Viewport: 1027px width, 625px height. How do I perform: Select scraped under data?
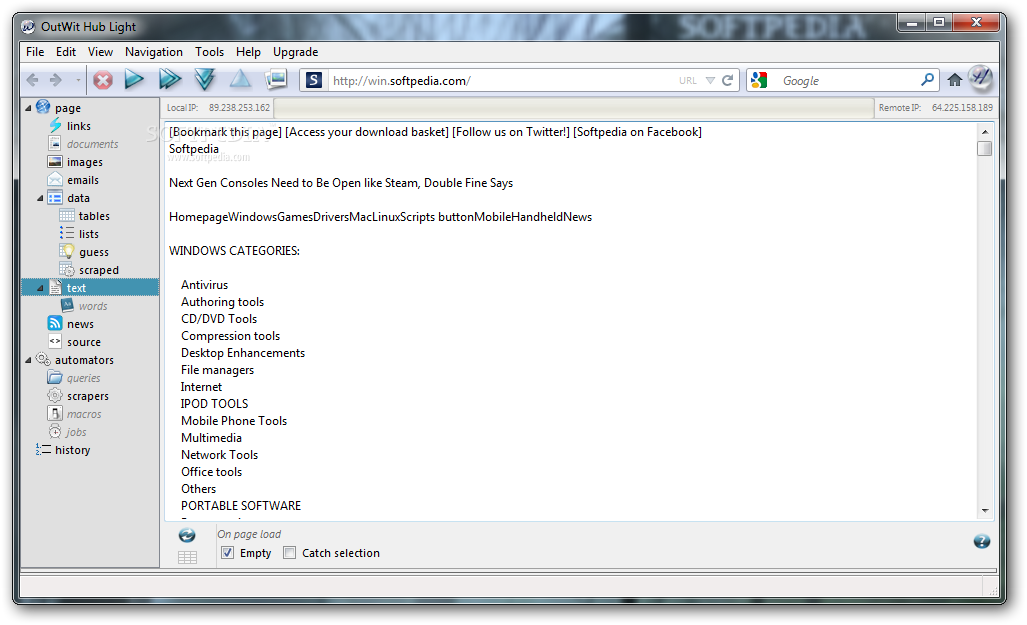pyautogui.click(x=99, y=270)
